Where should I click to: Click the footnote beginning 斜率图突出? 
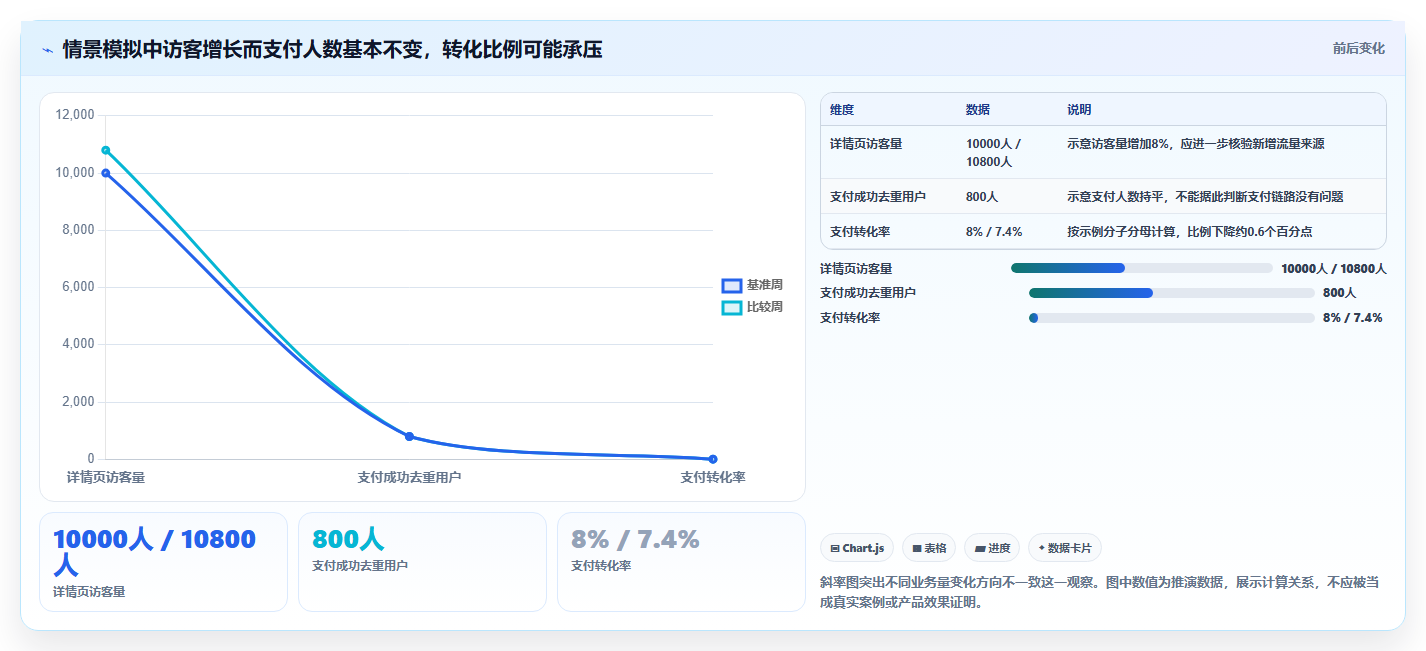point(1100,592)
